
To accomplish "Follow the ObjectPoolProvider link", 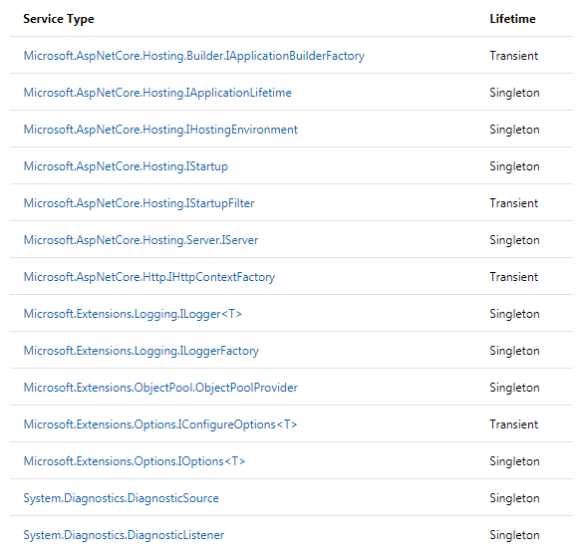I will (x=161, y=388).
